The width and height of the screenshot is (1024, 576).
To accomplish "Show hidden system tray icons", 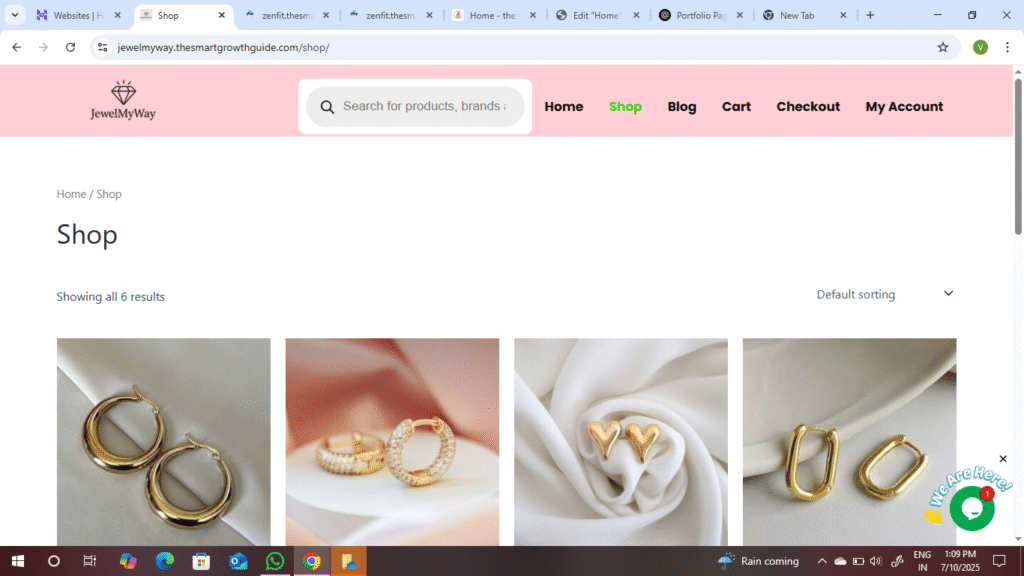I will coord(822,561).
